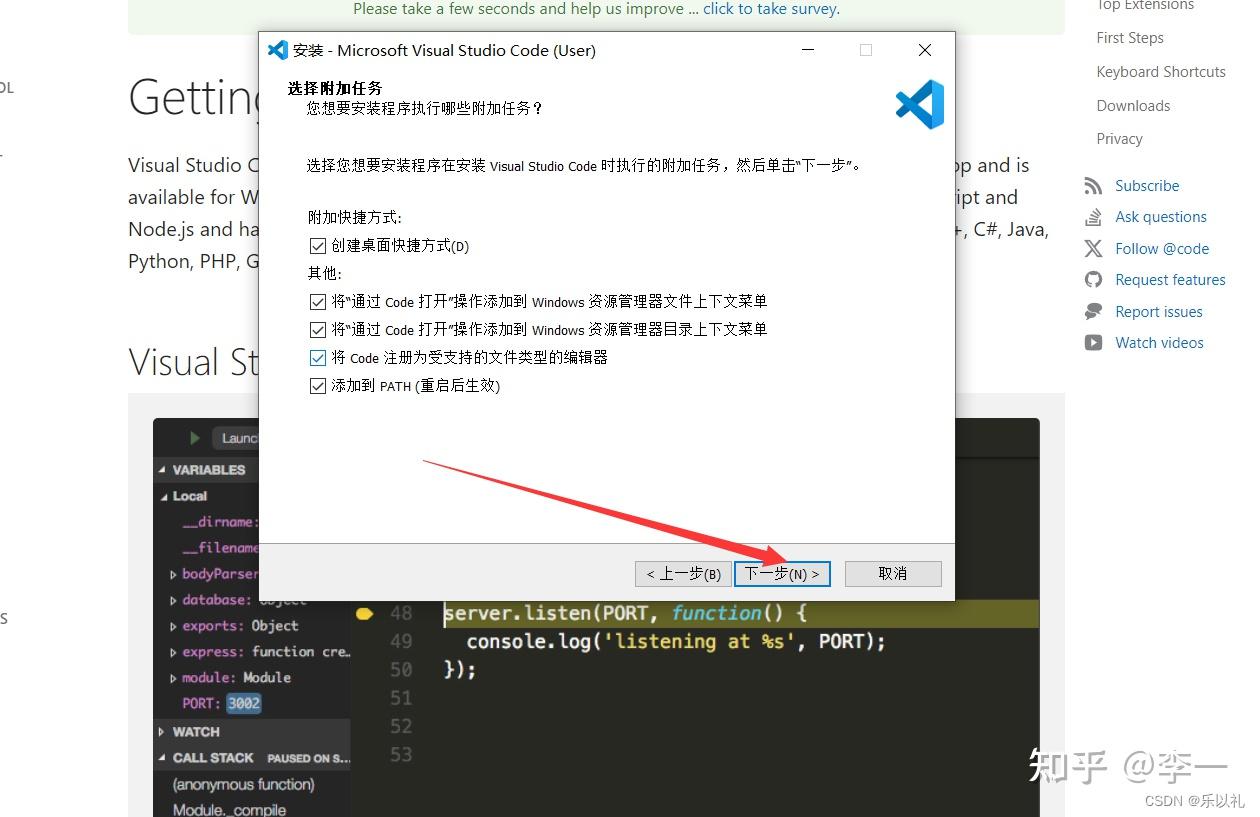Disable 将 Code 注册为受支持的文件类型的编辑器

(x=317, y=357)
